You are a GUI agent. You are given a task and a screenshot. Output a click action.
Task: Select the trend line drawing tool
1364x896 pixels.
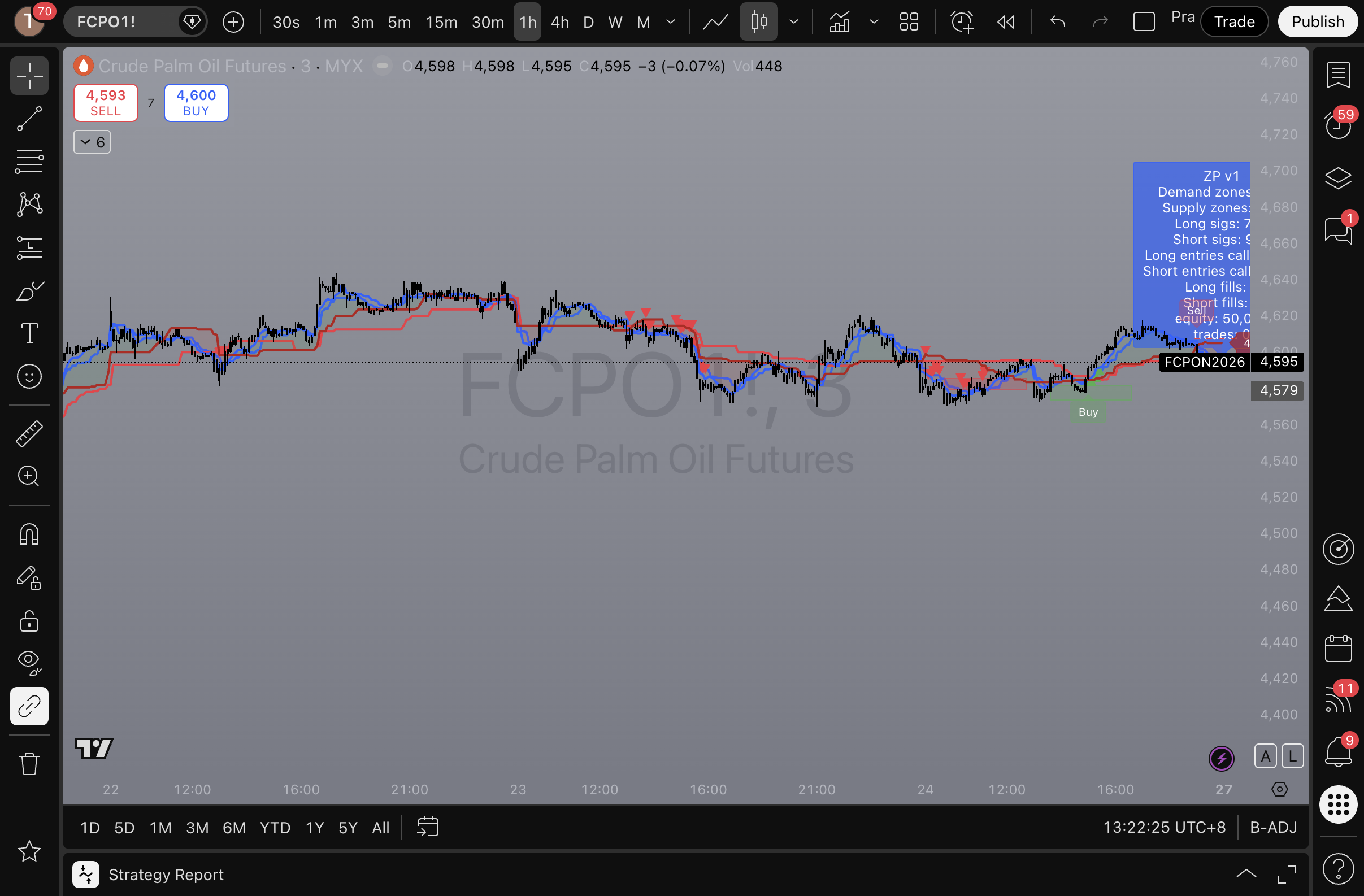29,119
